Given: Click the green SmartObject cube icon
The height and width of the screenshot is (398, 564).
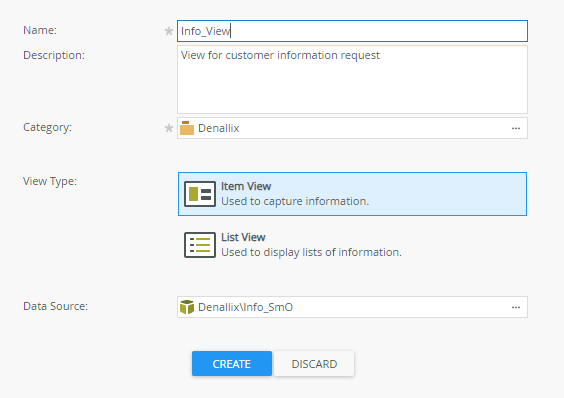Looking at the screenshot, I should coord(187,307).
